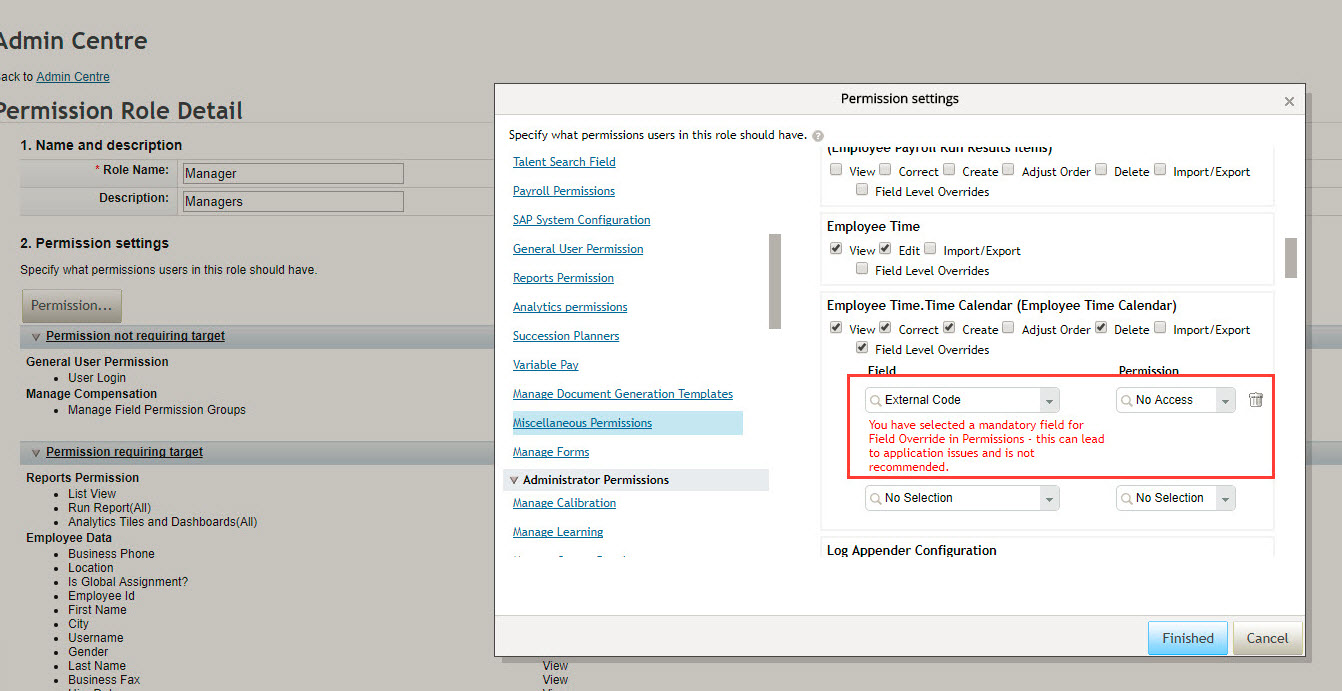This screenshot has width=1342, height=691.
Task: Select 'Analytics Tiles and Dashboards(All)' item
Action: (163, 522)
